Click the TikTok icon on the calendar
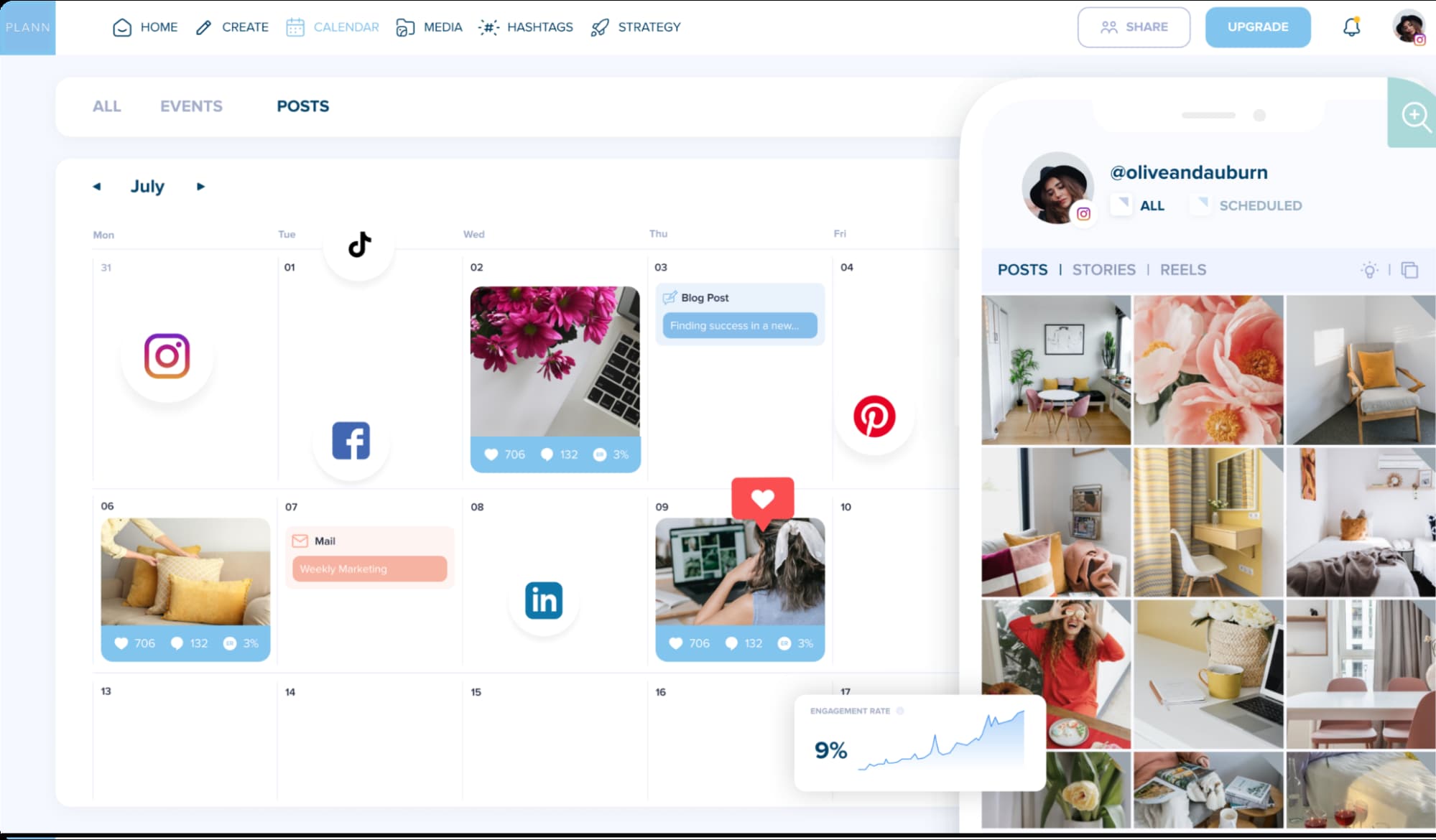Image resolution: width=1436 pixels, height=840 pixels. pyautogui.click(x=359, y=245)
